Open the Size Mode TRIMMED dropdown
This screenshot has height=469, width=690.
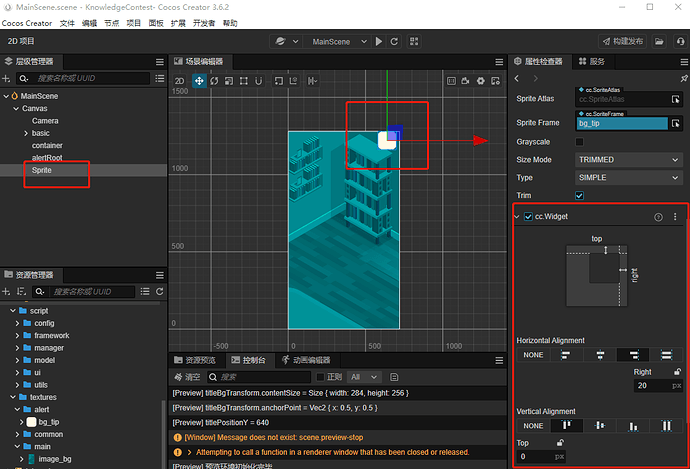pyautogui.click(x=628, y=159)
